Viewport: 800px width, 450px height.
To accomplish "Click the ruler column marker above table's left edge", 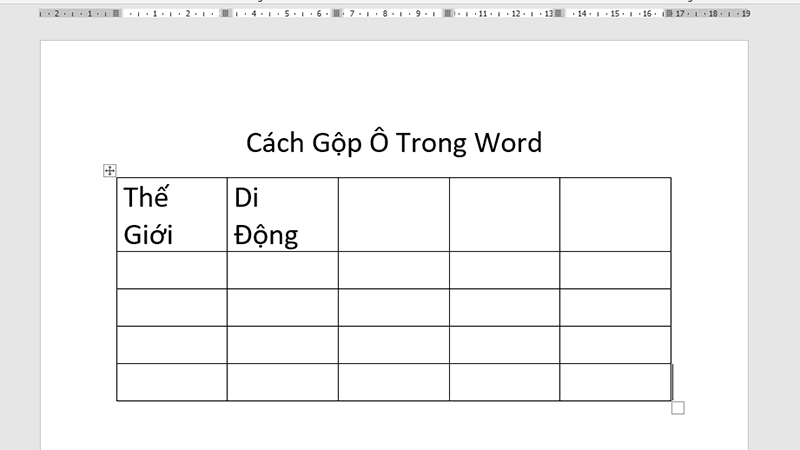I will click(x=117, y=14).
